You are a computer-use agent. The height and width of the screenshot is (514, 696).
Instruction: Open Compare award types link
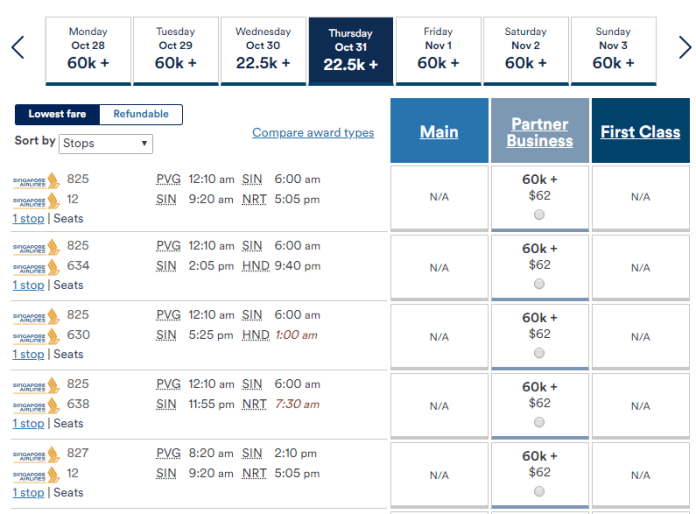pyautogui.click(x=313, y=133)
